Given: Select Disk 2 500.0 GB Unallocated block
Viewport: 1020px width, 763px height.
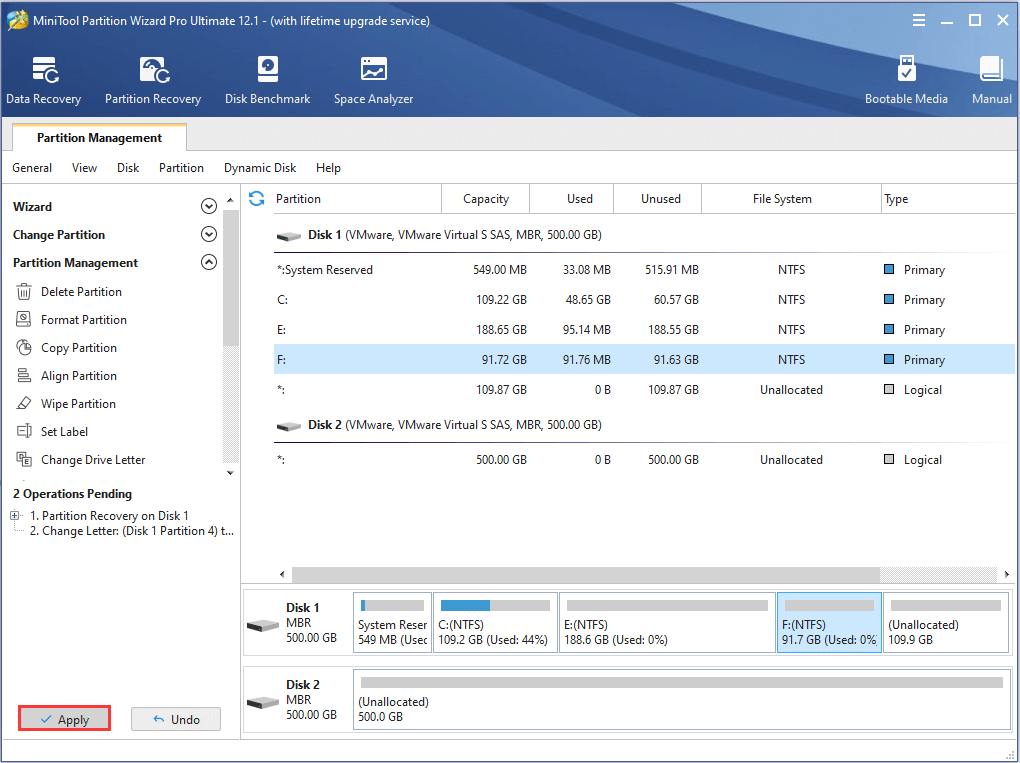Looking at the screenshot, I should (681, 699).
